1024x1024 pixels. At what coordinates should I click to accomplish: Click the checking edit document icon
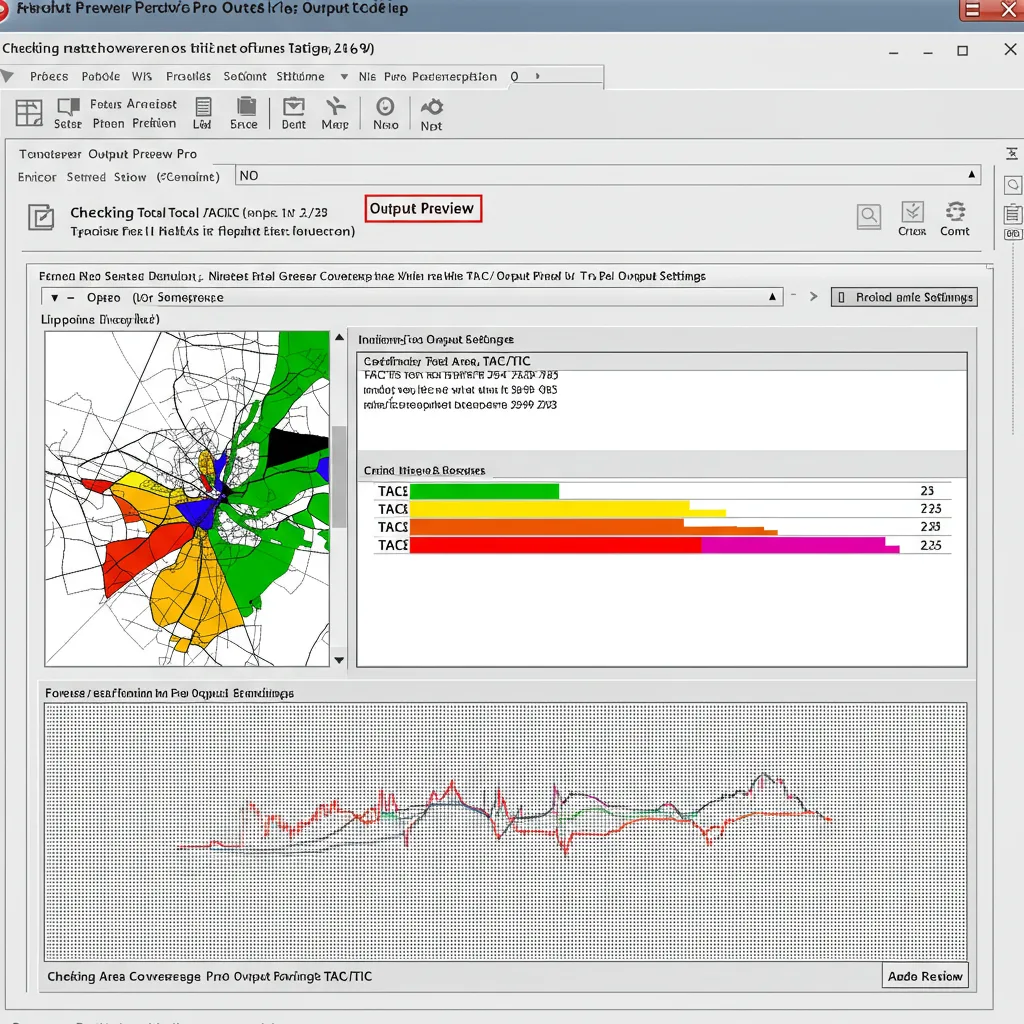(x=40, y=217)
